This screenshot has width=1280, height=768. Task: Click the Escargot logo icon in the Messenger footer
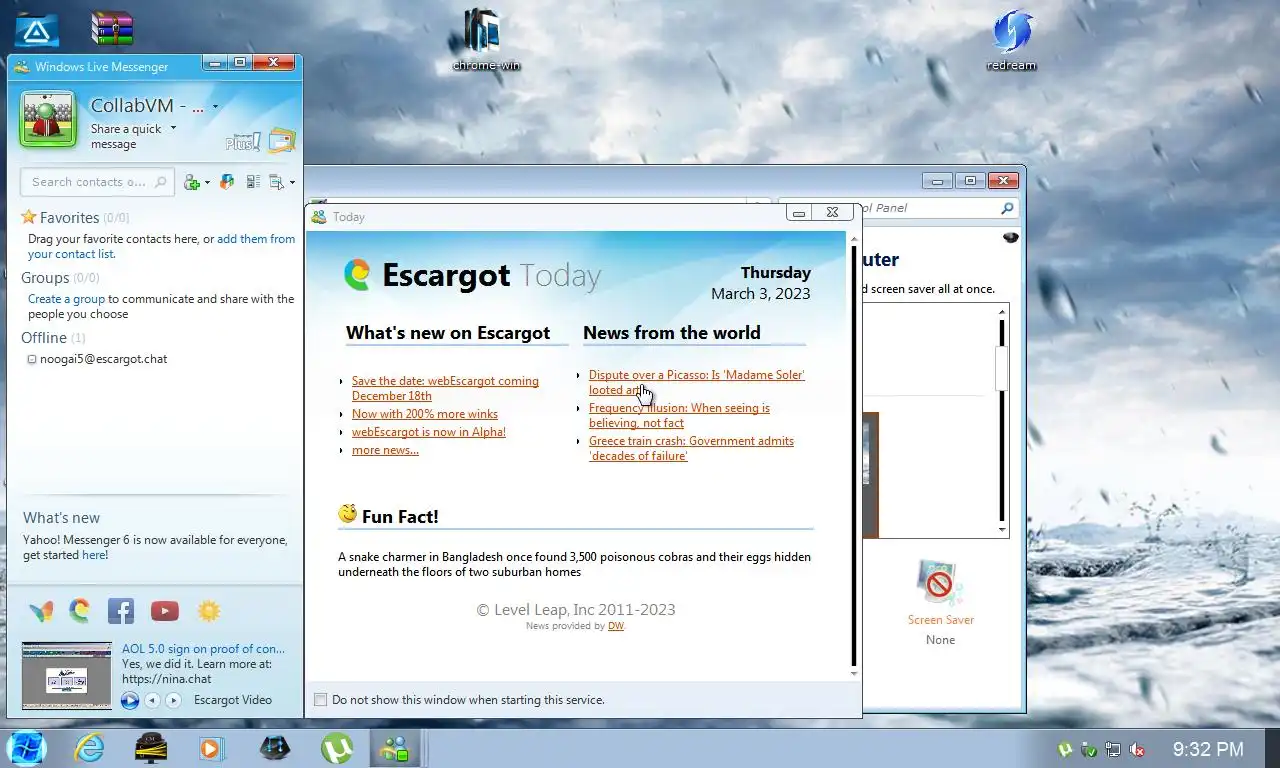pyautogui.click(x=80, y=611)
